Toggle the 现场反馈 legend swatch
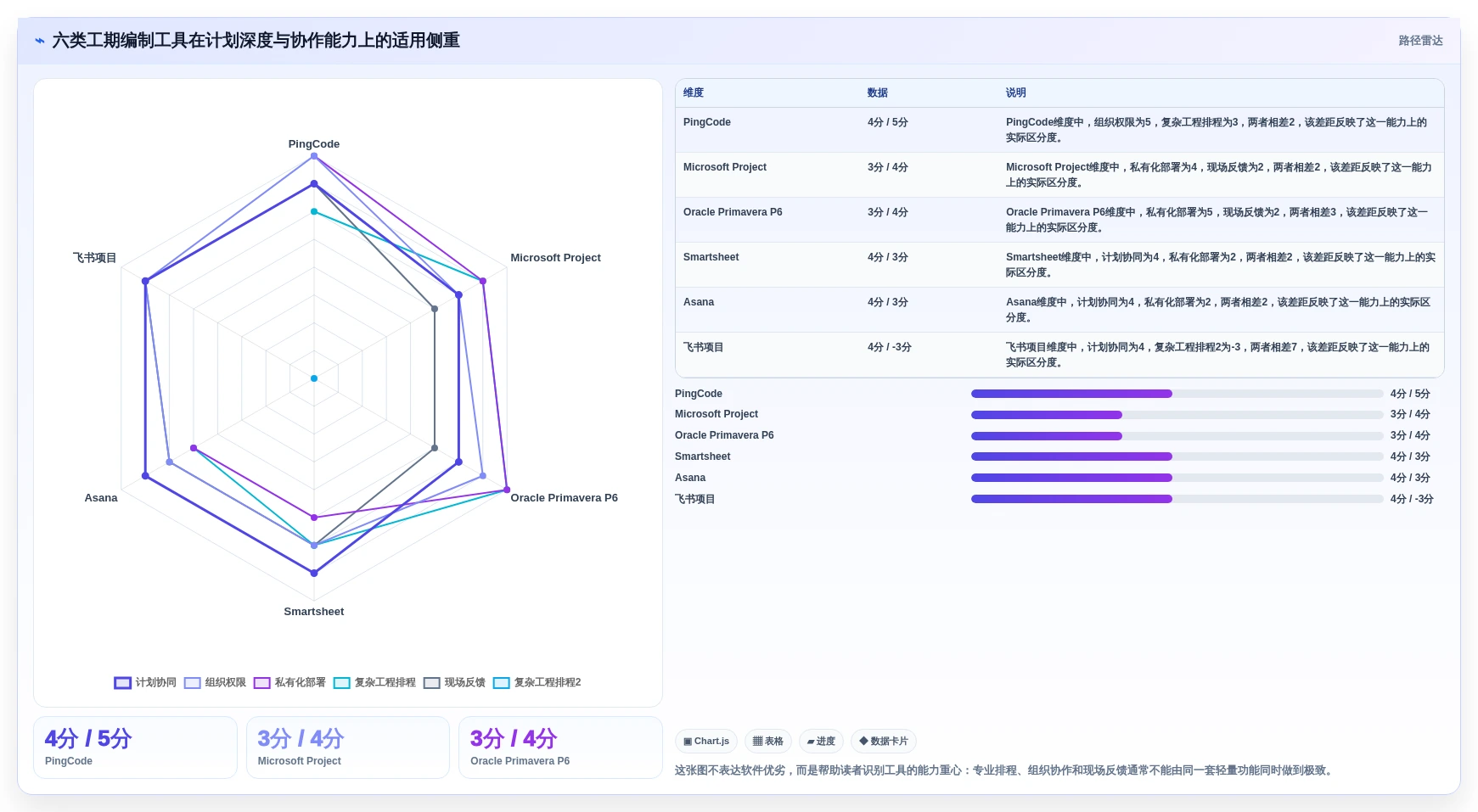This screenshot has width=1478, height=812. pyautogui.click(x=432, y=683)
